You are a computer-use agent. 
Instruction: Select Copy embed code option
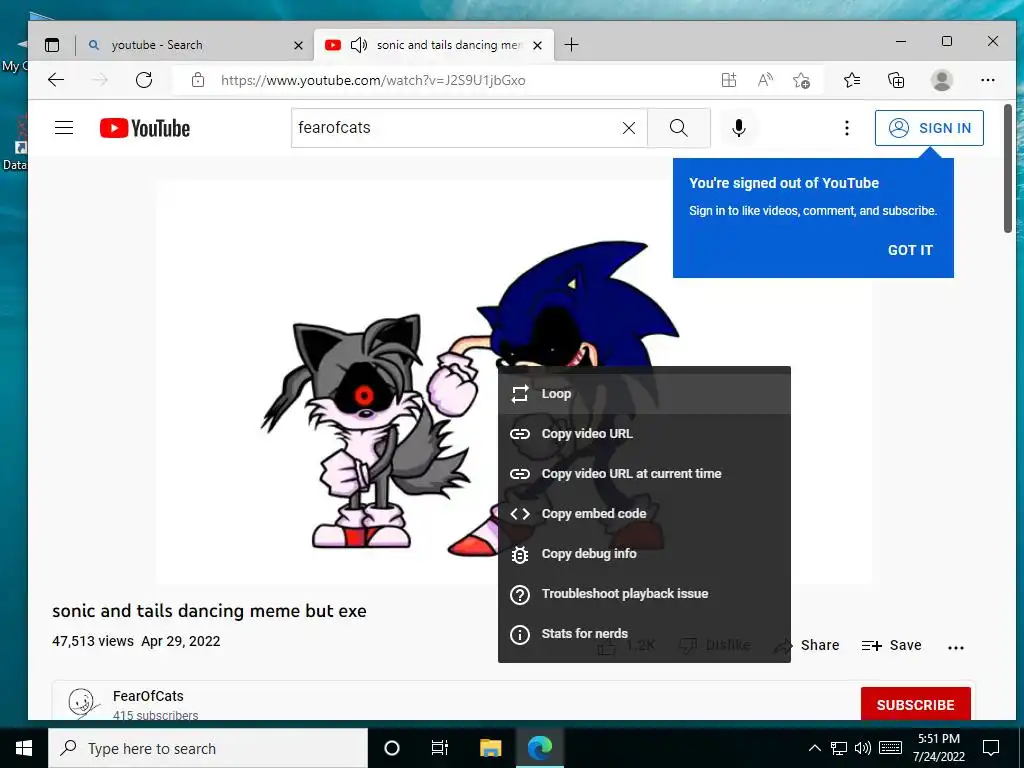point(644,513)
